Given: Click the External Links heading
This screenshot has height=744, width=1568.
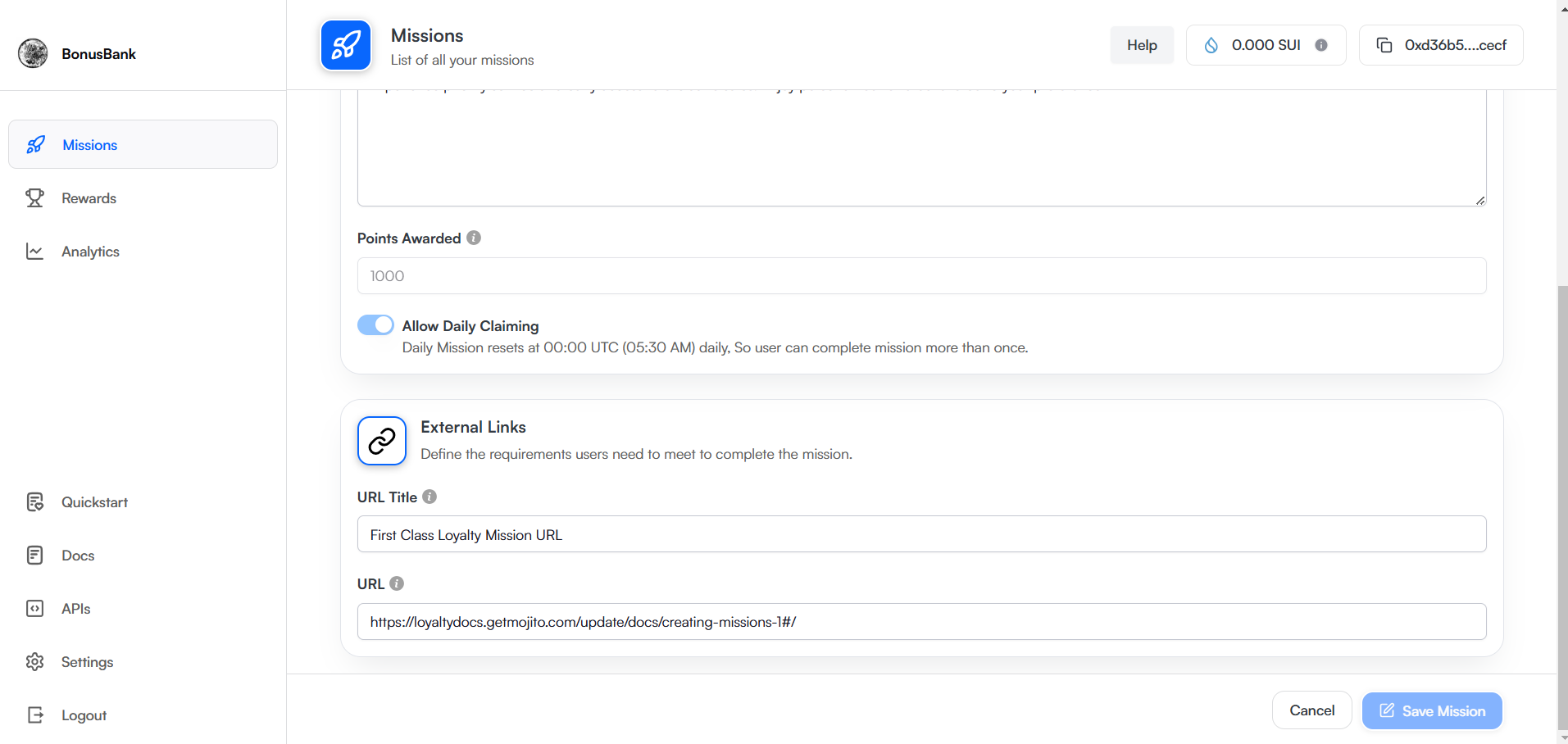Looking at the screenshot, I should click(473, 427).
